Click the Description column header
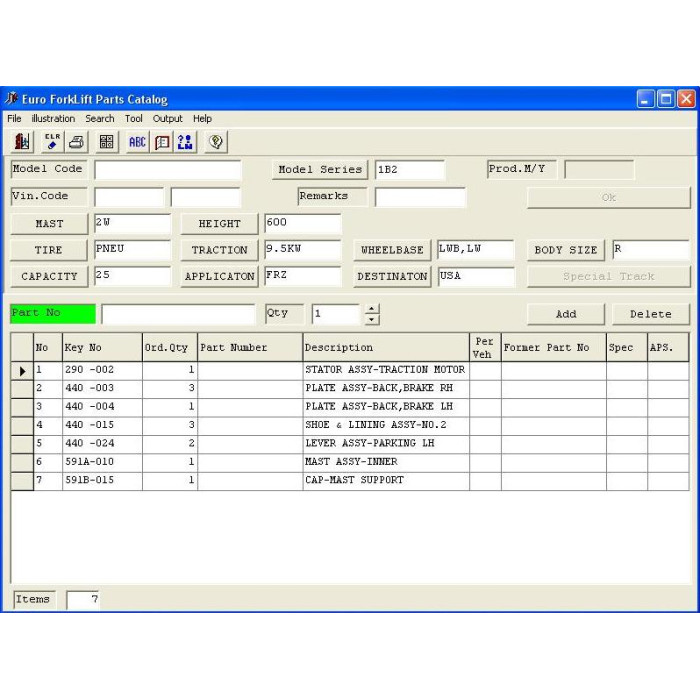This screenshot has width=700, height=700. point(386,347)
